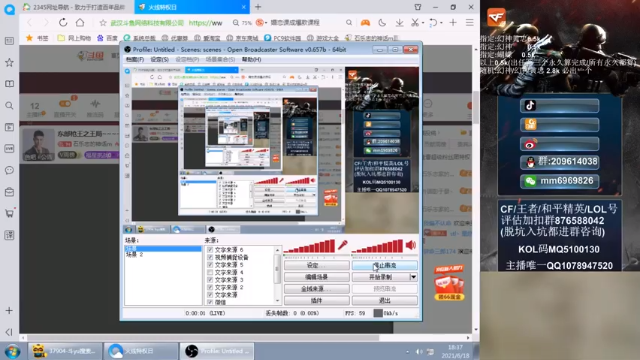This screenshot has height=360, width=640.
Task: Click the sources list scroll-down arrow
Action: (278, 301)
